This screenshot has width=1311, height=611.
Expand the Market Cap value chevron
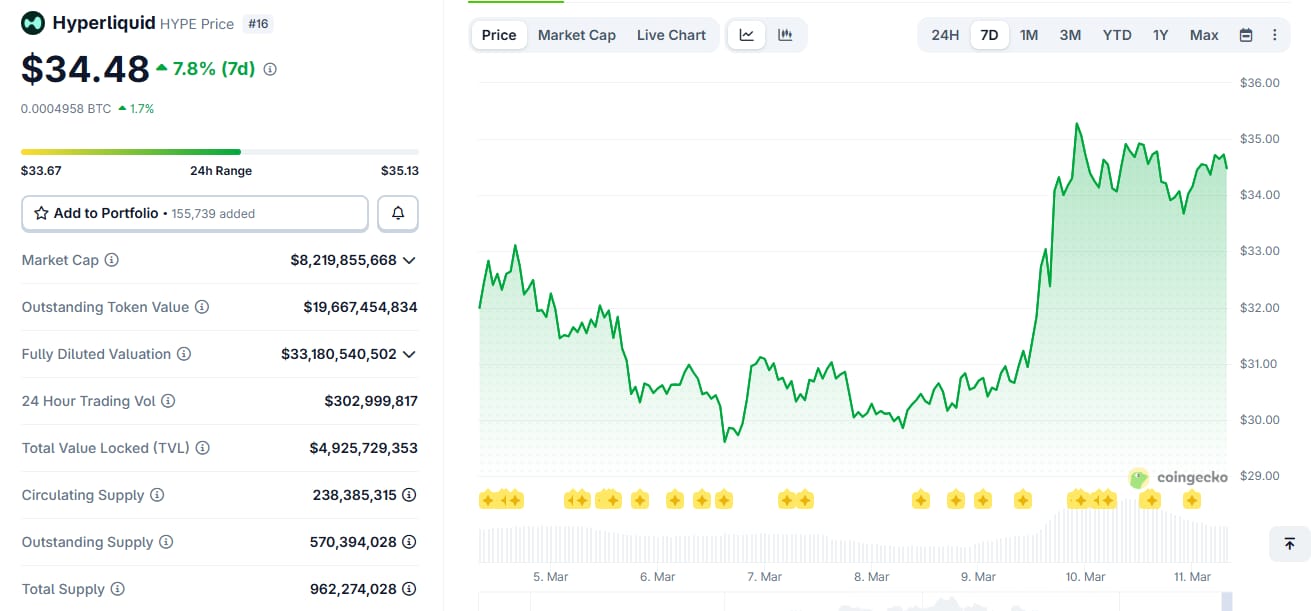point(408,260)
